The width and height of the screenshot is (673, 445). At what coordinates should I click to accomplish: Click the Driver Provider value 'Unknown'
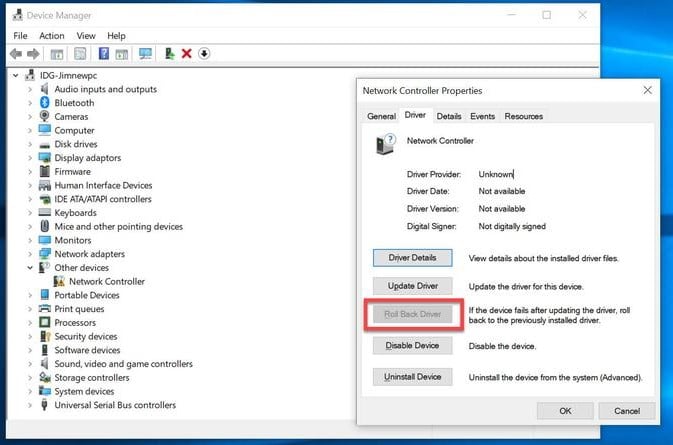[496, 174]
